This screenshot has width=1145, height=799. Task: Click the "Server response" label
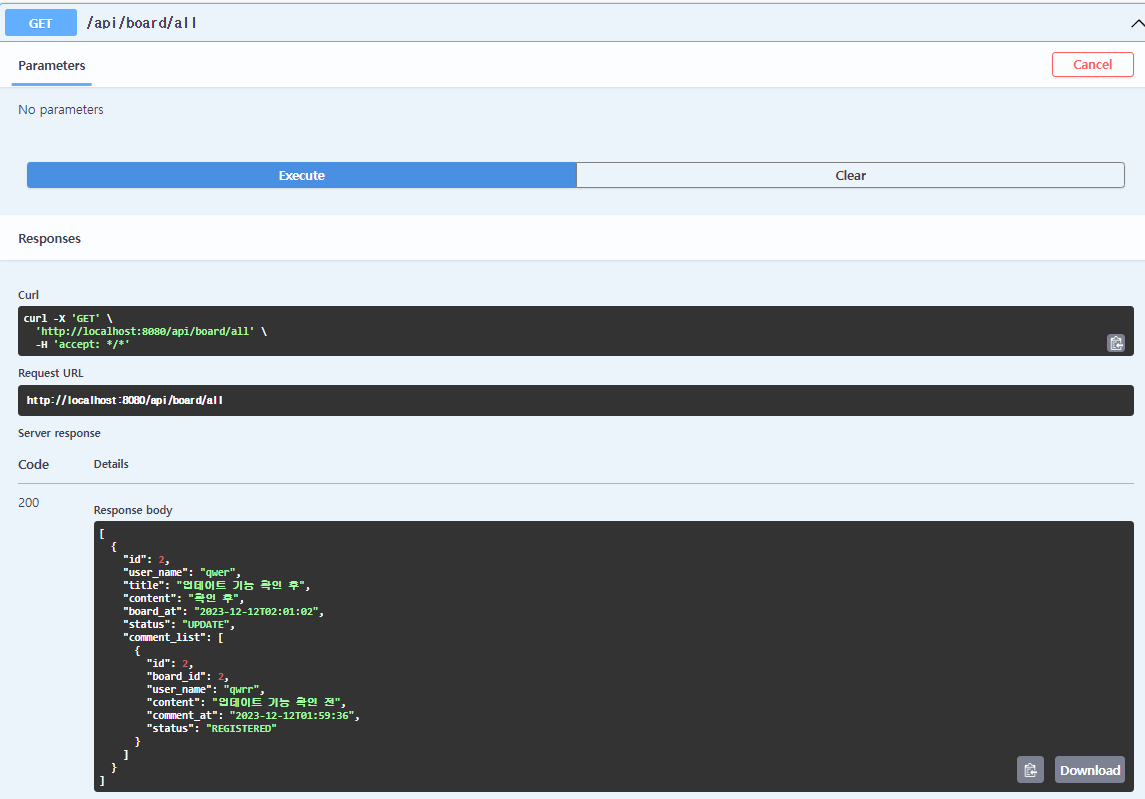coord(59,433)
